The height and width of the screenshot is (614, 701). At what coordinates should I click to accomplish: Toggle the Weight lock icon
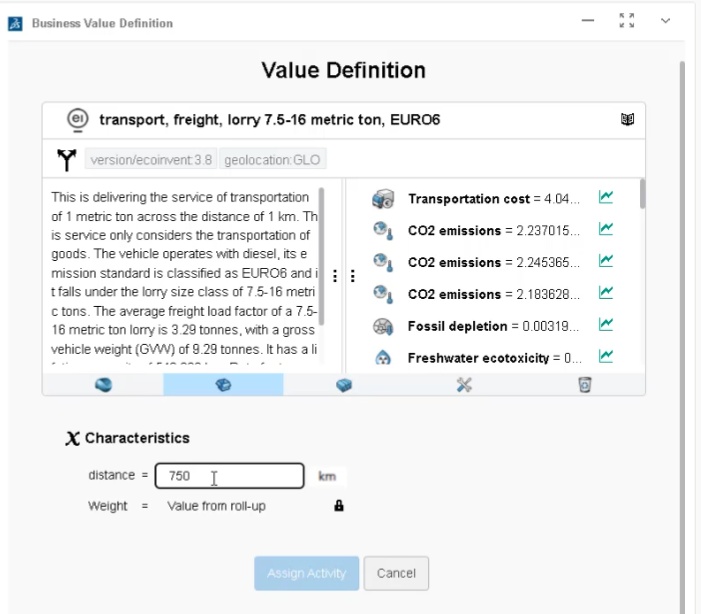pyautogui.click(x=339, y=506)
